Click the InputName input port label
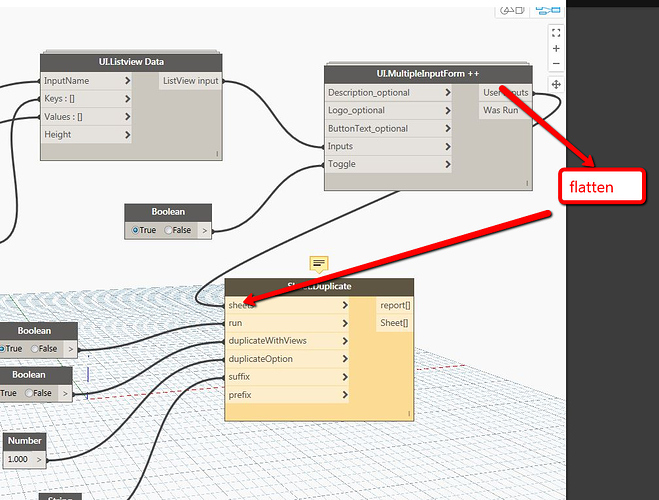 (66, 81)
